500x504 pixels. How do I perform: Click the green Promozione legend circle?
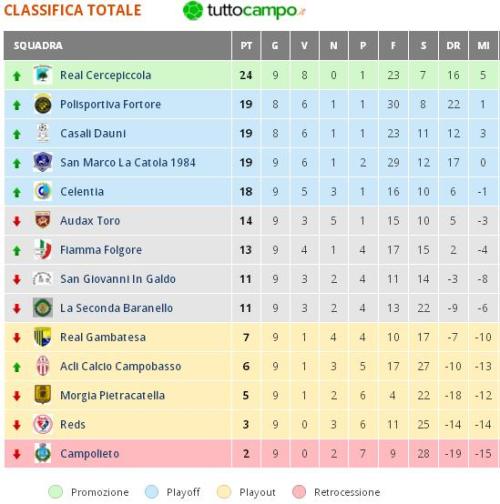point(55,492)
